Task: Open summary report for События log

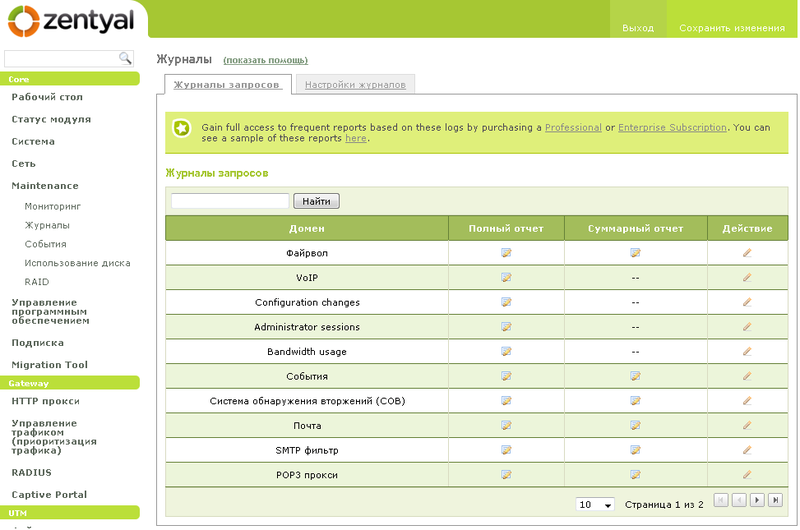Action: (x=635, y=376)
